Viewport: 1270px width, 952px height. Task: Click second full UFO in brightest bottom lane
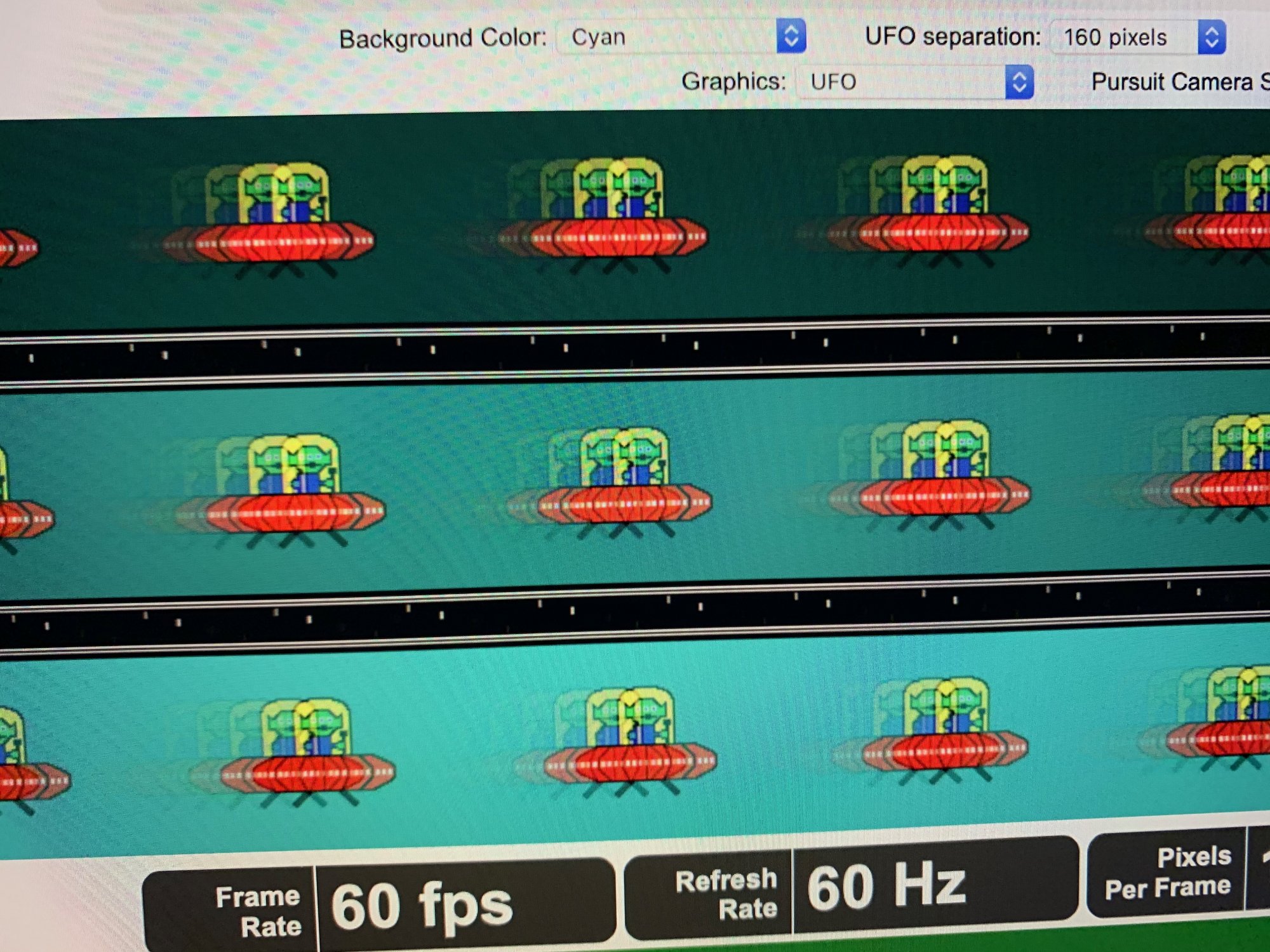click(629, 743)
